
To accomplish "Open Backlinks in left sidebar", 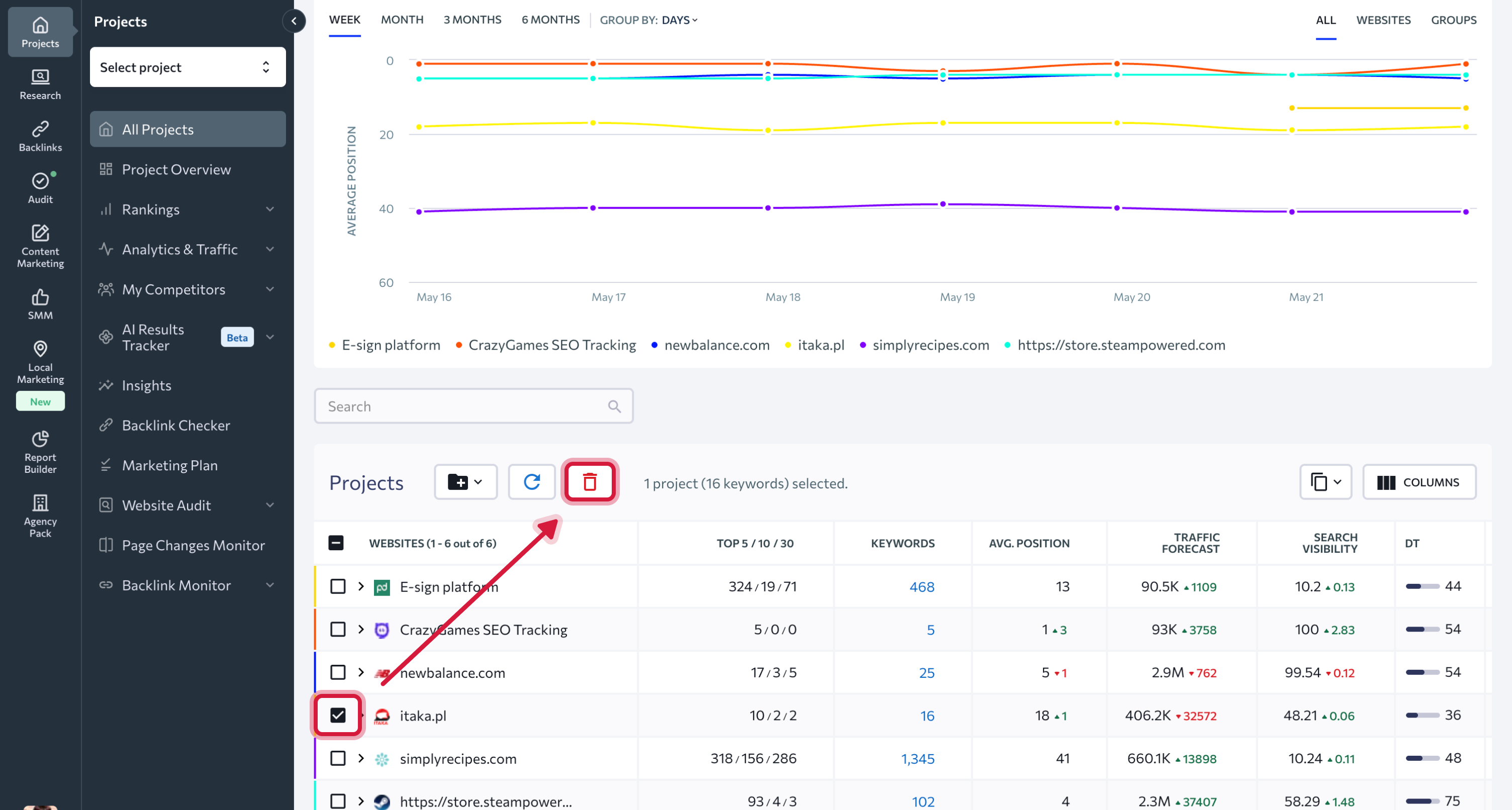I will pos(40,136).
